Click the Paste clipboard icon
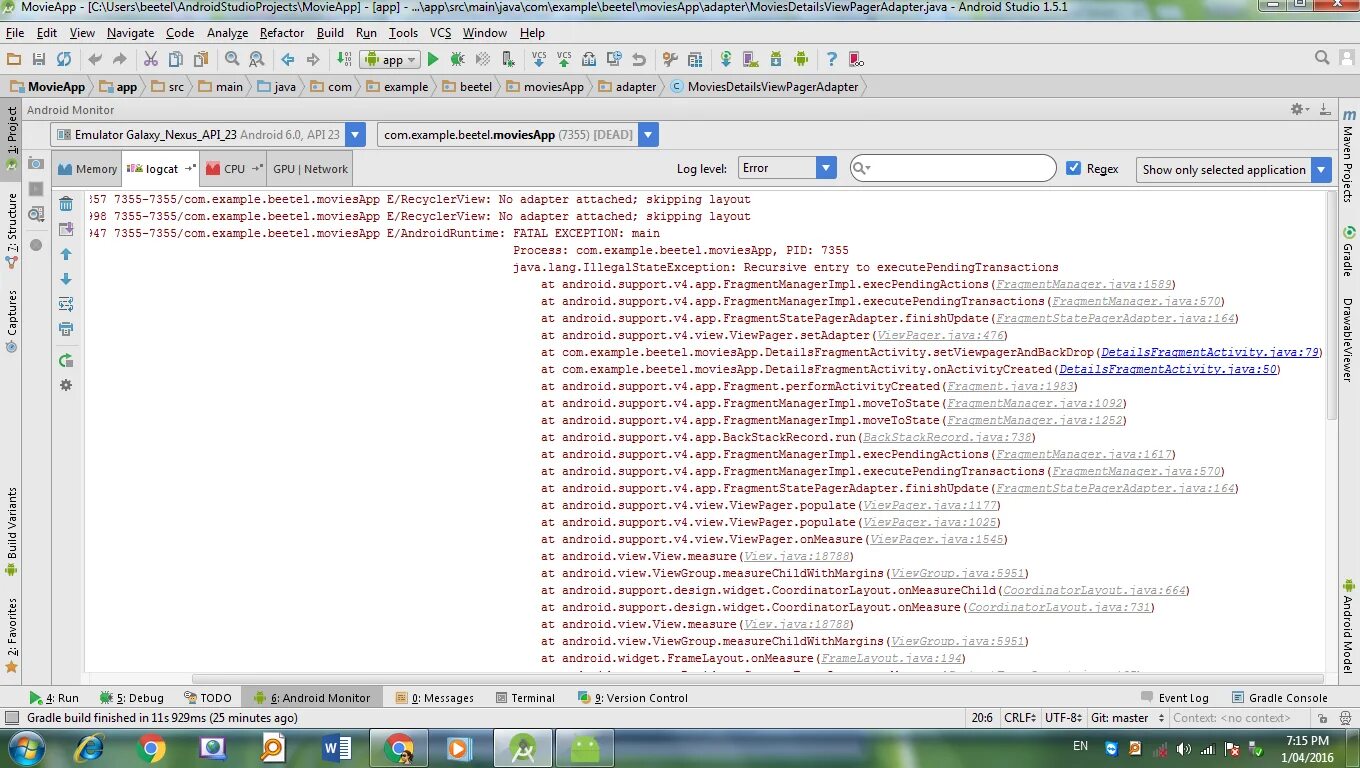 click(201, 60)
